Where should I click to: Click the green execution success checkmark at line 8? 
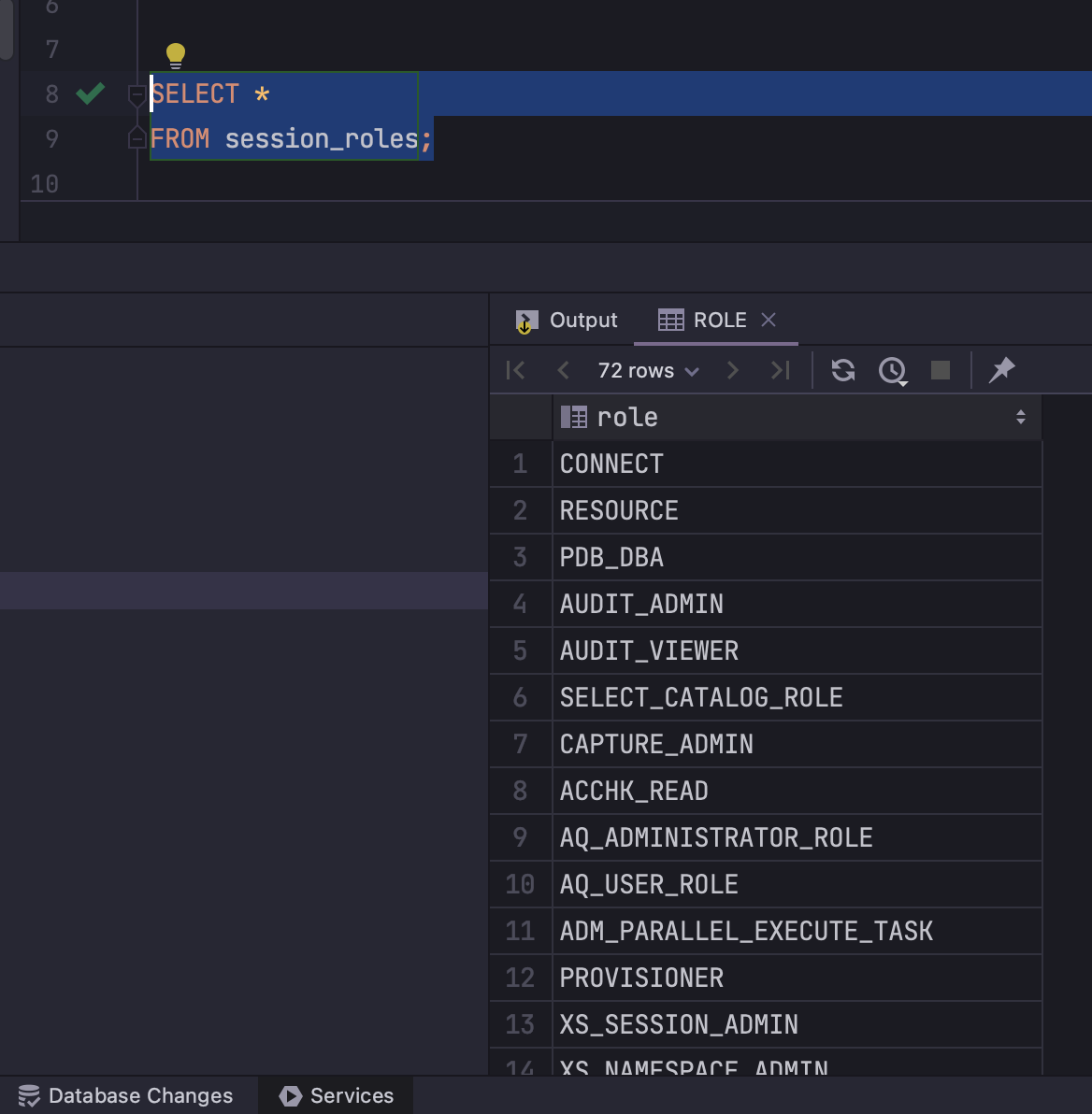point(90,93)
